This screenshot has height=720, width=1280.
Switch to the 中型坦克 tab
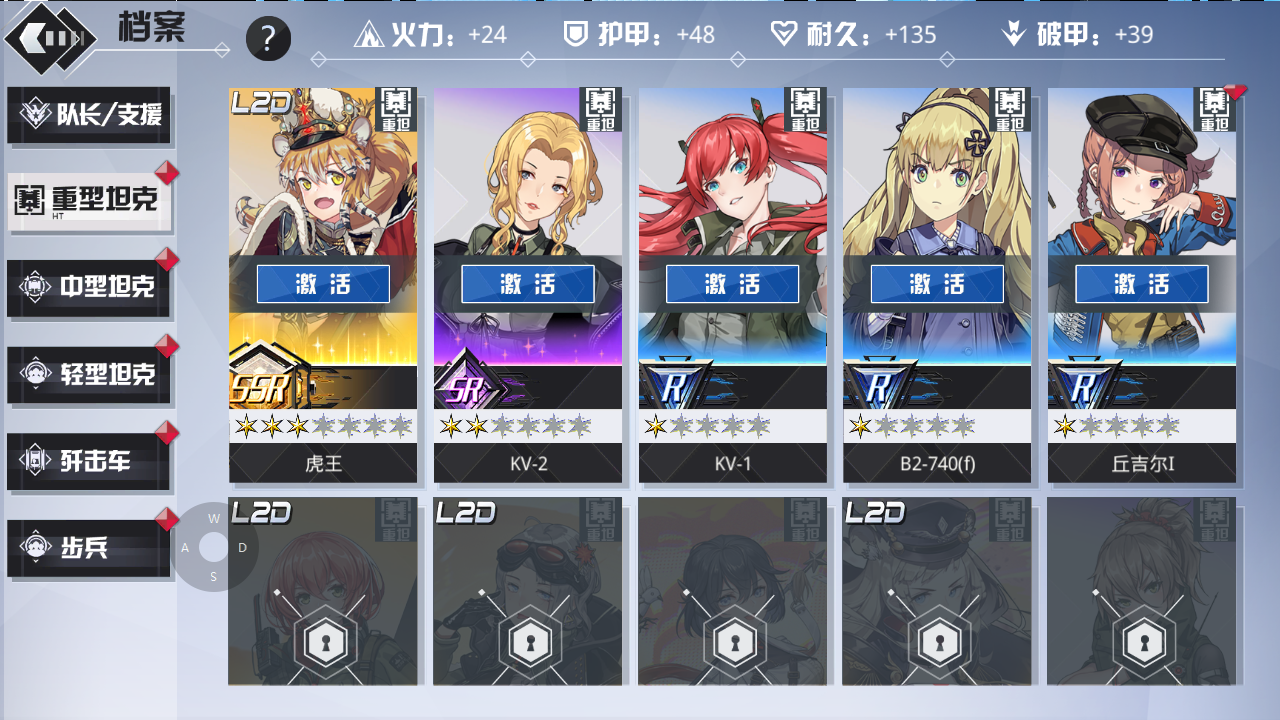point(90,288)
